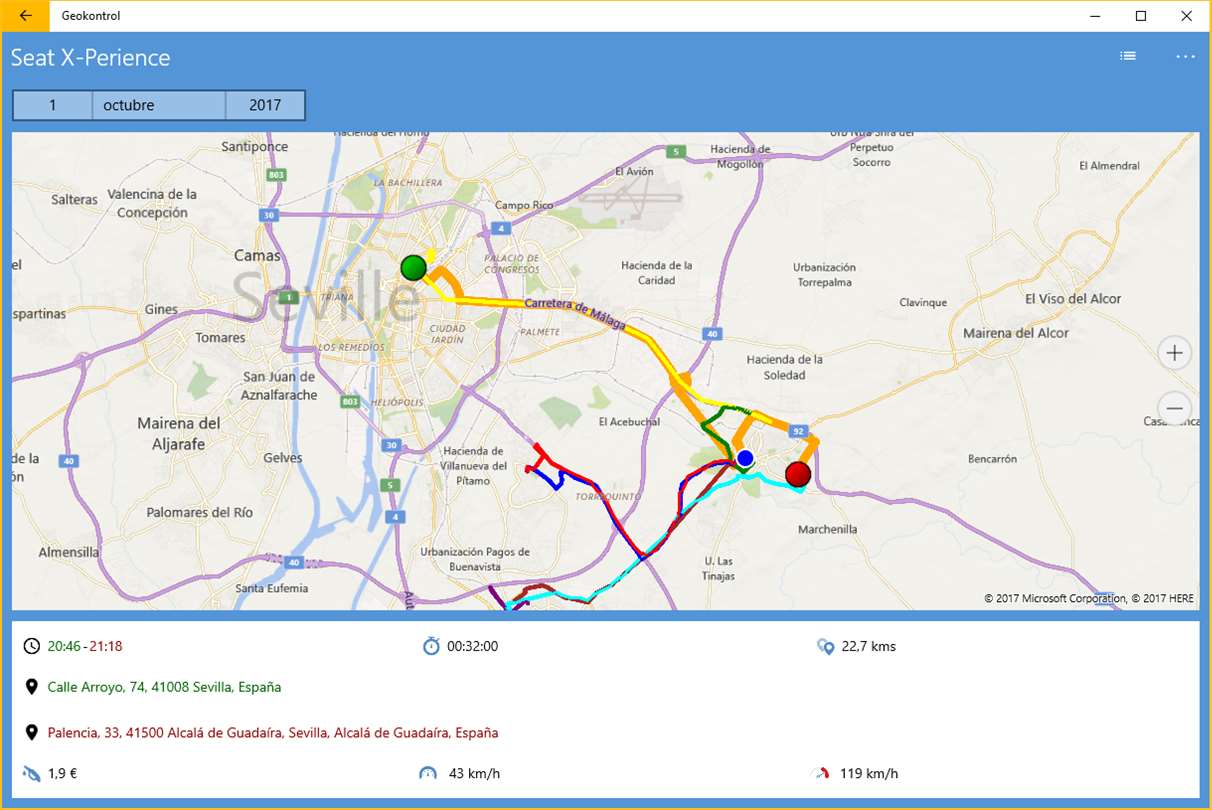Click the duration value 00:32:00
This screenshot has width=1212, height=810.
coord(472,646)
